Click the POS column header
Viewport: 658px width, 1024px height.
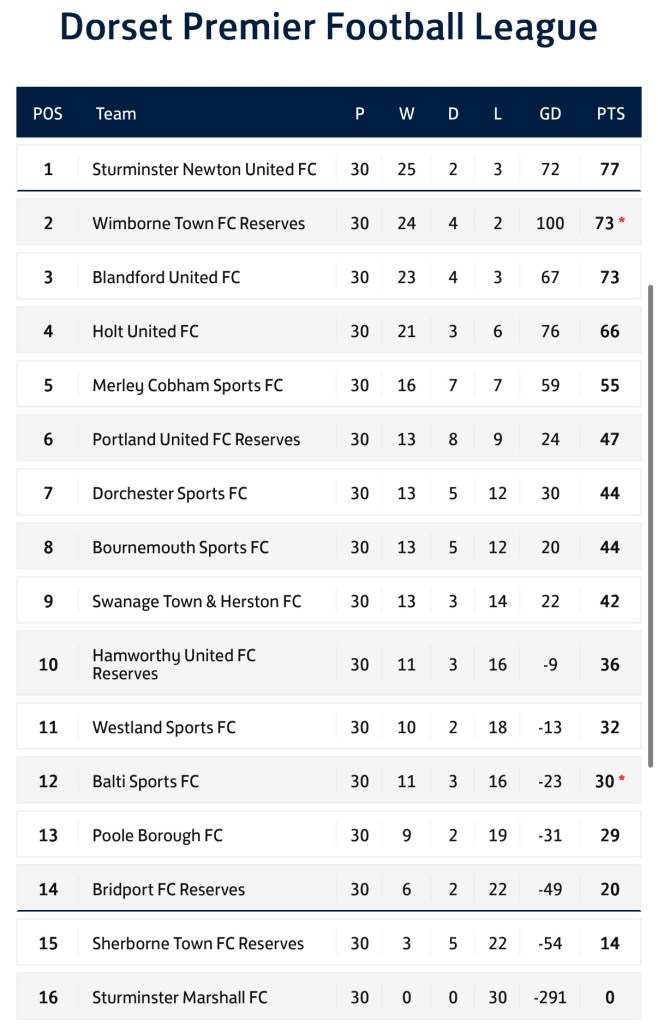pyautogui.click(x=47, y=113)
